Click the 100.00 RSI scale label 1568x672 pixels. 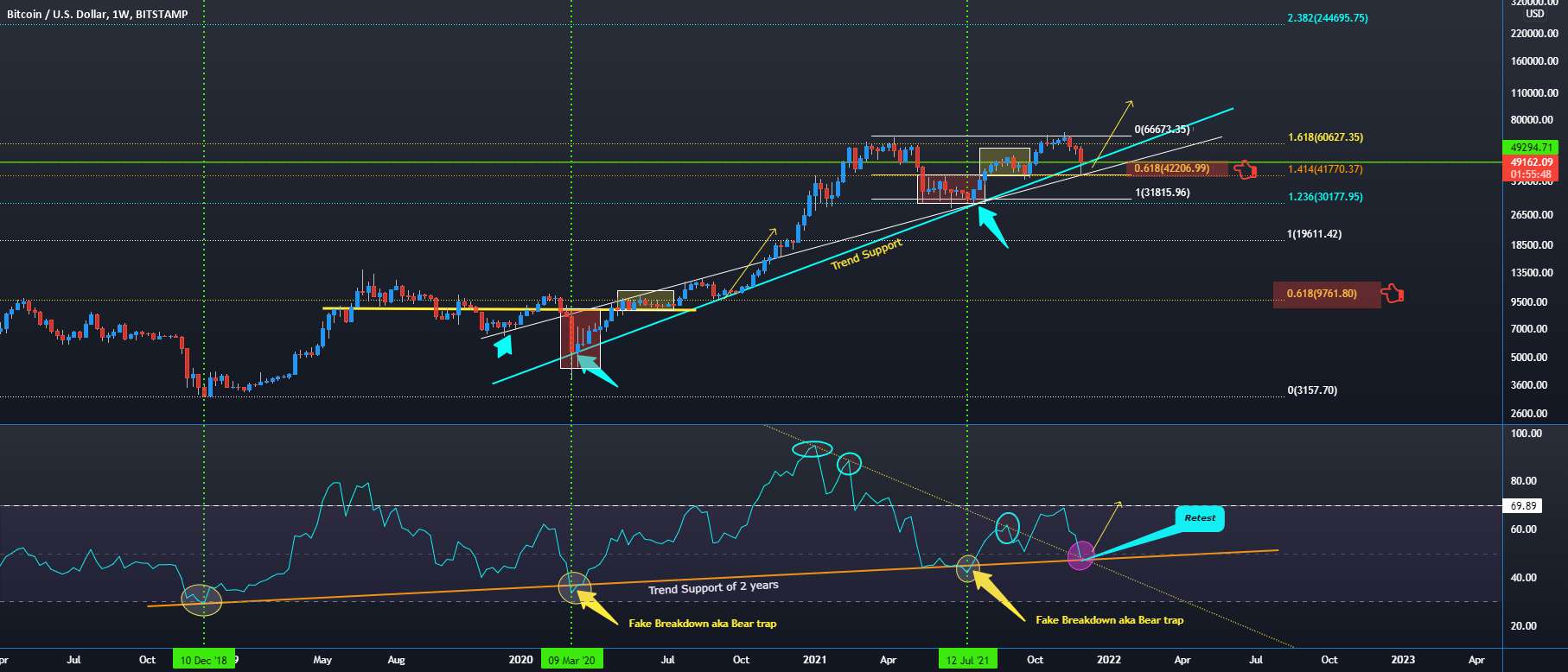1527,434
